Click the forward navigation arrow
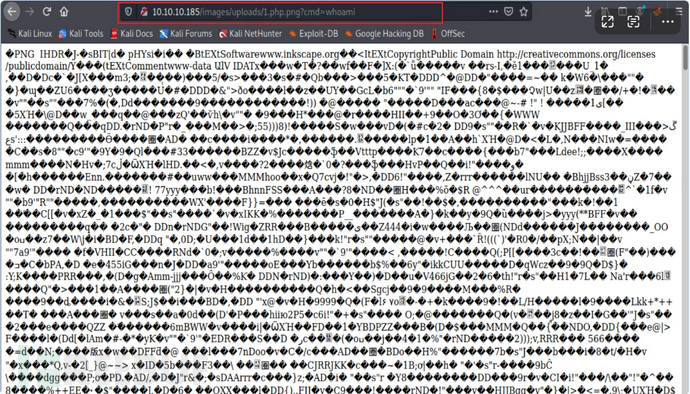 coord(30,12)
